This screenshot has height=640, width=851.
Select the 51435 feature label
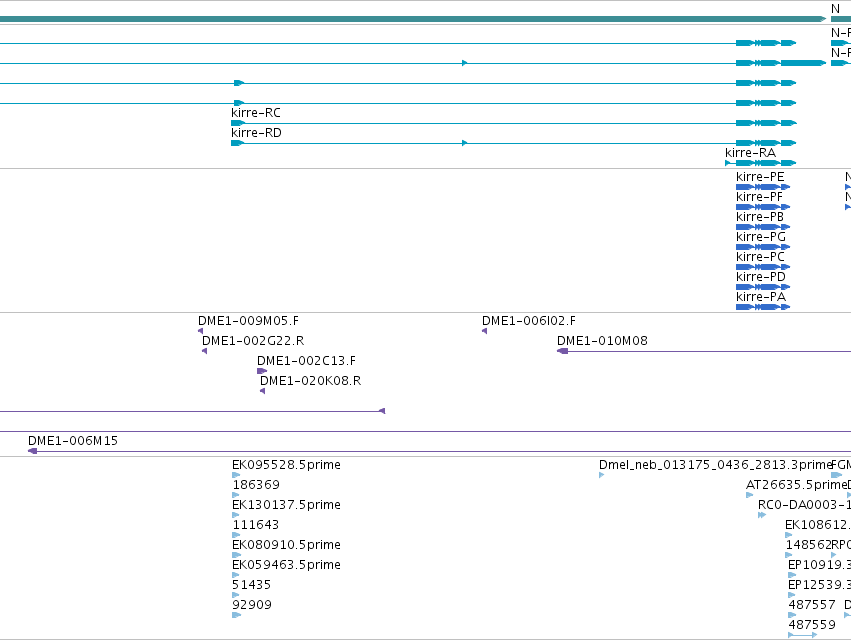[251, 585]
